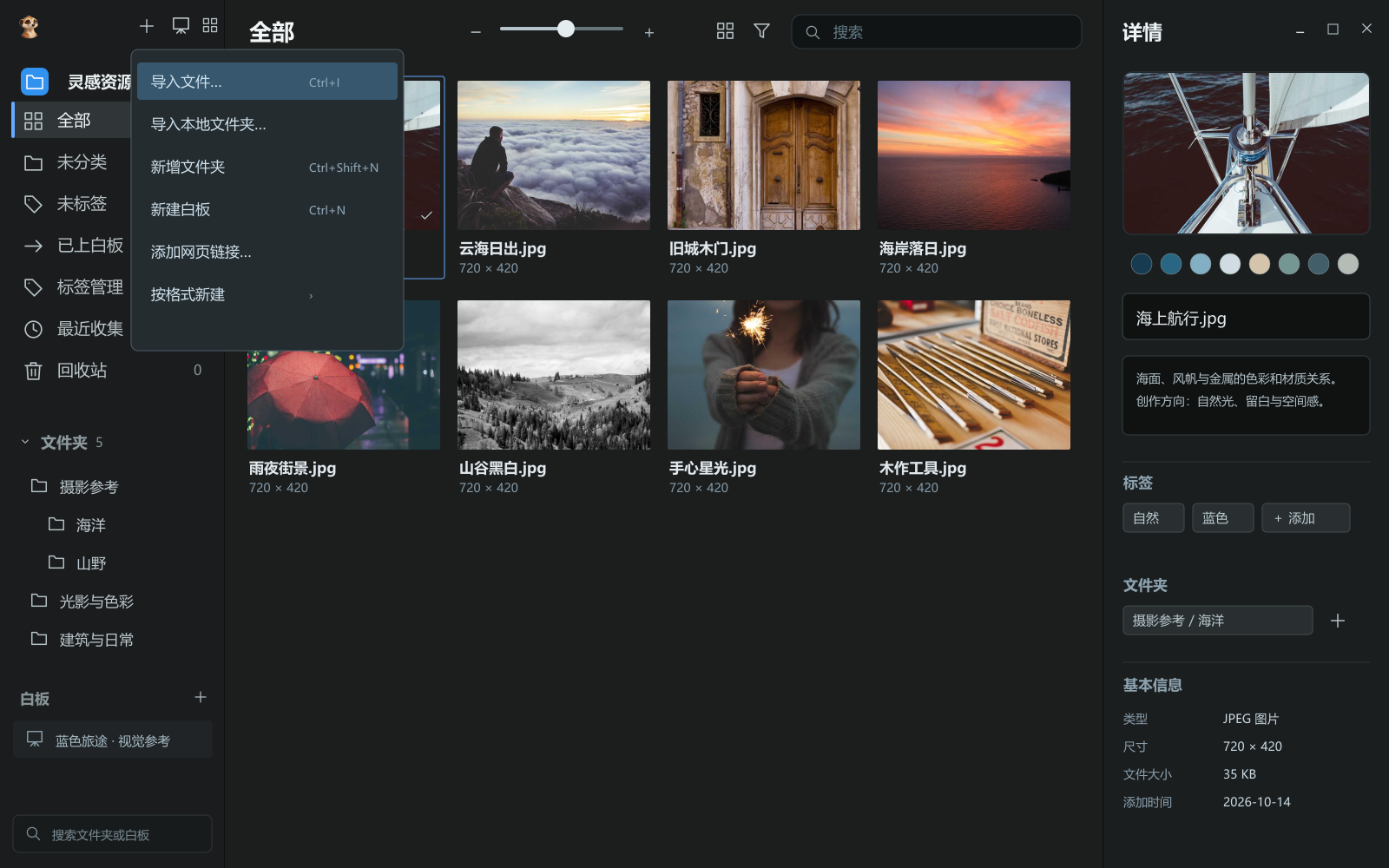Viewport: 1389px width, 868px height.
Task: Open the whiteboard presentation icon in top bar
Action: (x=181, y=26)
